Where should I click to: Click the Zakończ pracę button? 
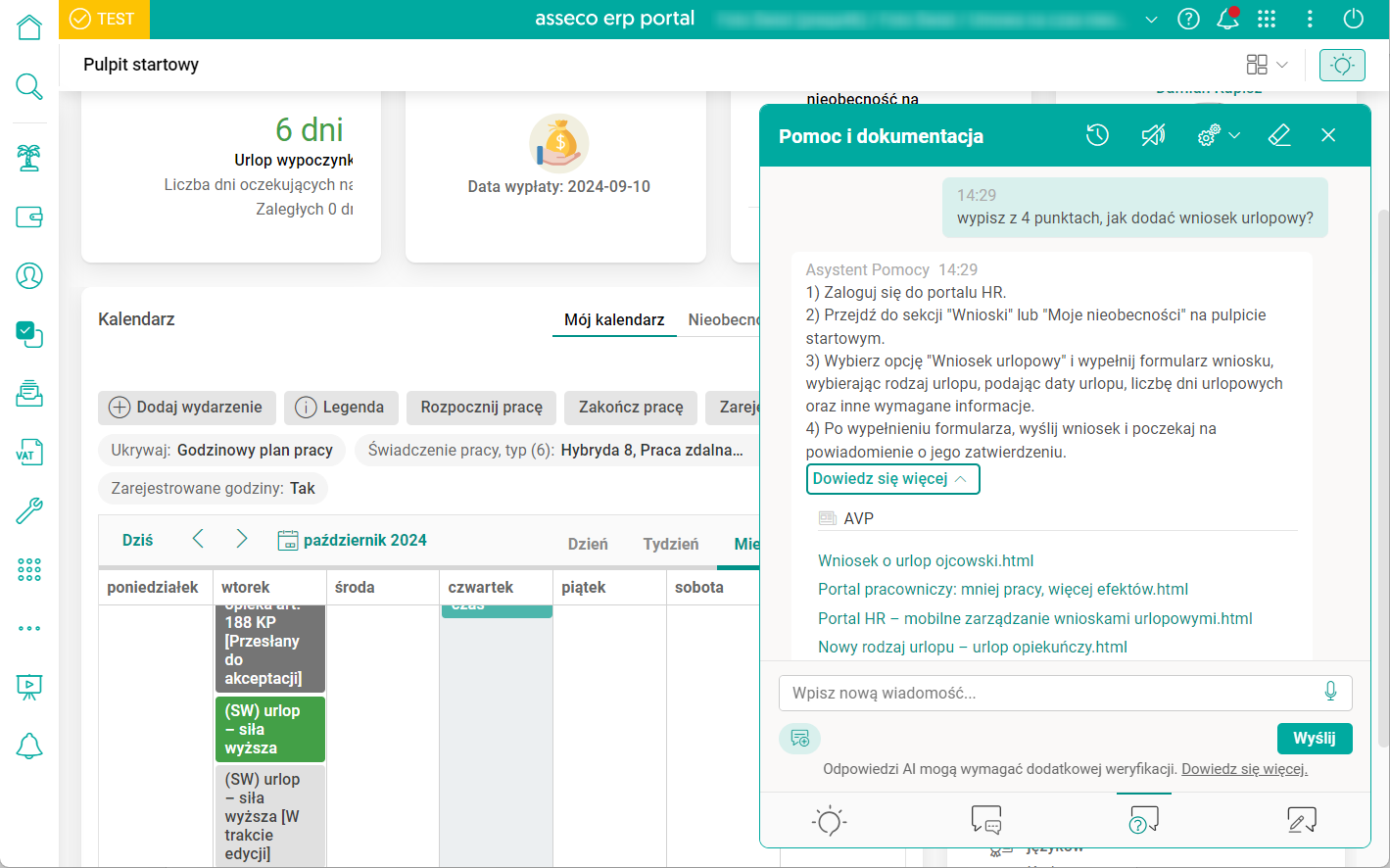click(631, 408)
